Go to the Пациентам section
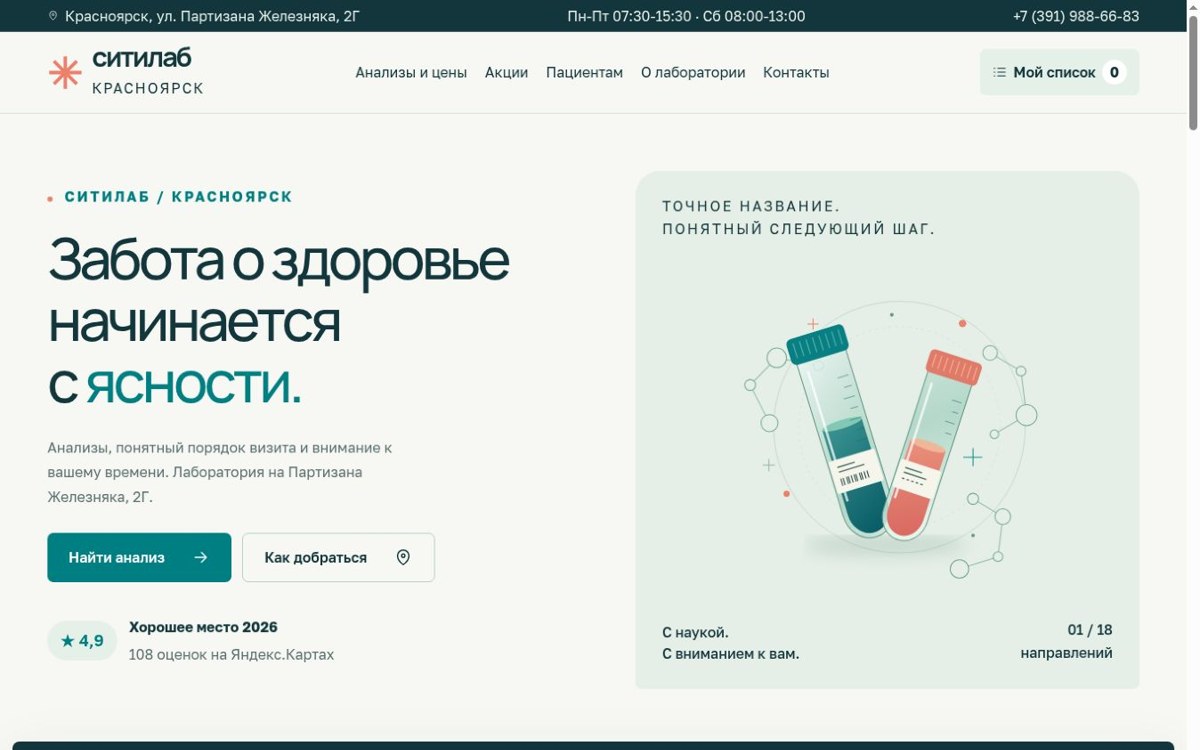This screenshot has width=1200, height=750. tap(584, 72)
